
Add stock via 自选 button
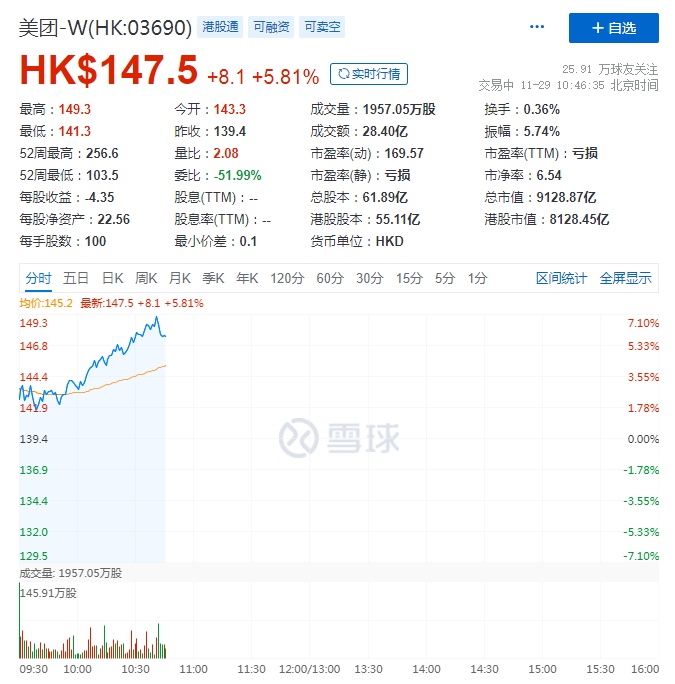click(x=613, y=28)
